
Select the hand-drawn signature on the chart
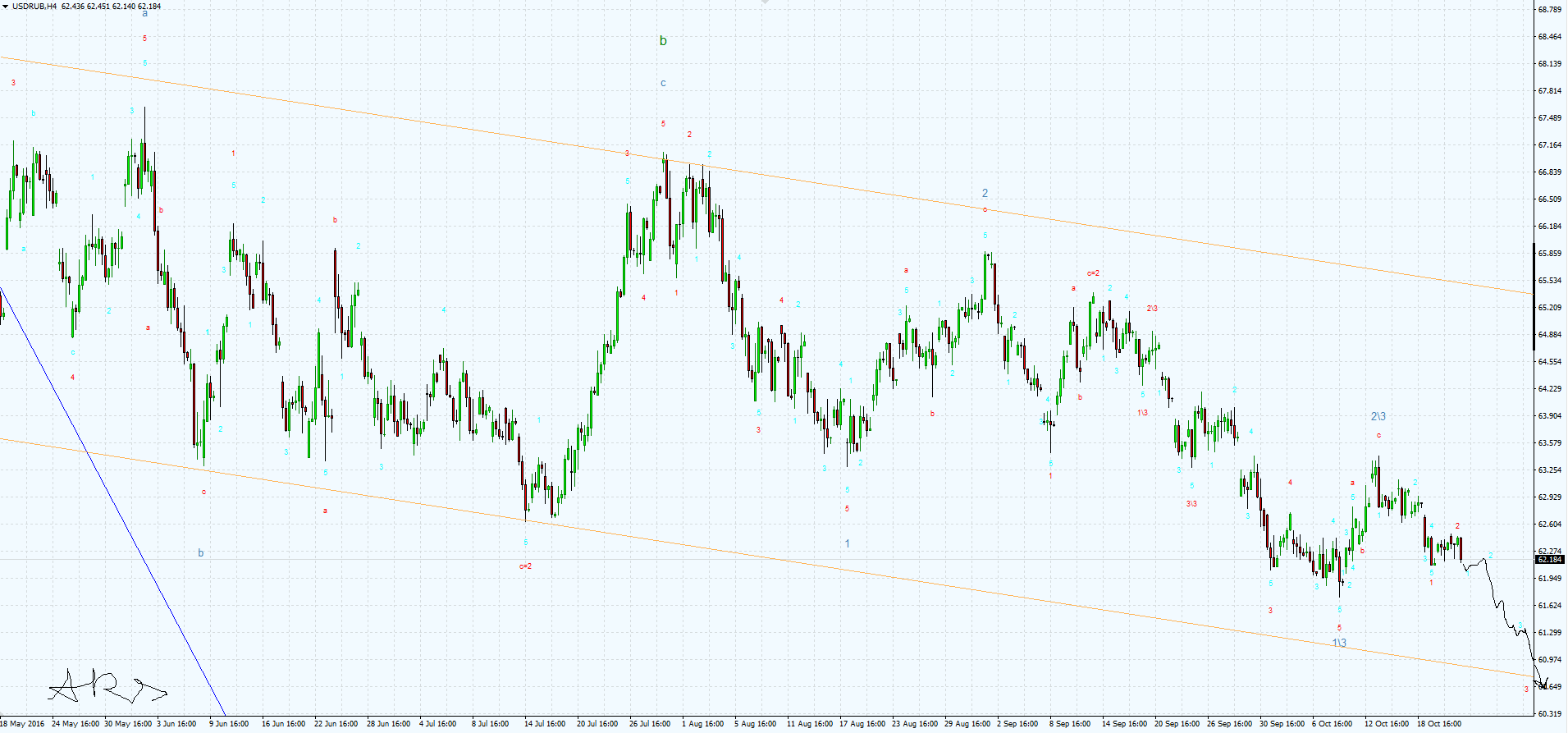point(107,686)
